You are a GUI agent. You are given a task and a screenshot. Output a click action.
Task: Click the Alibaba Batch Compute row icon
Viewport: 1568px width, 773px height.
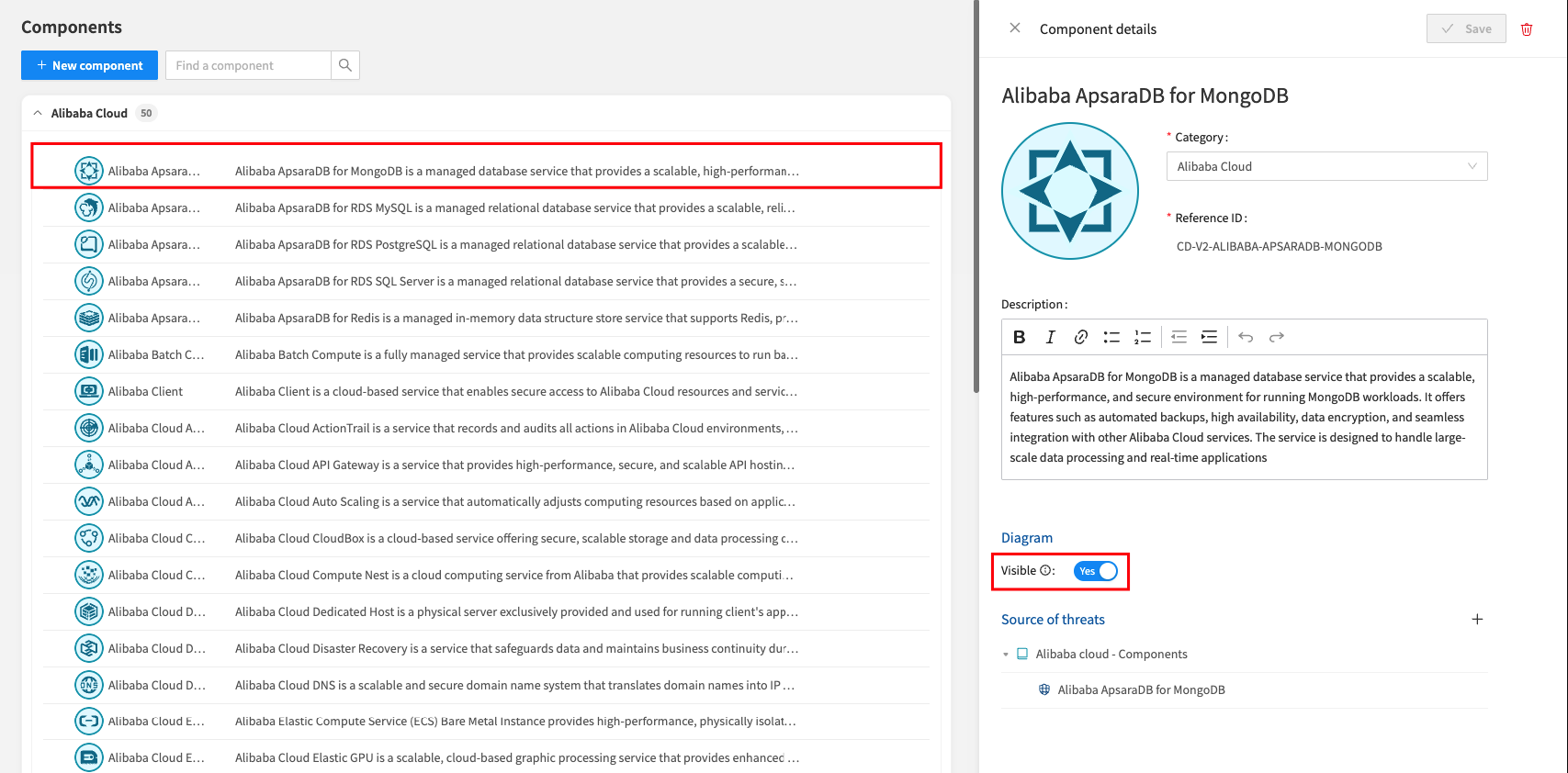coord(89,354)
